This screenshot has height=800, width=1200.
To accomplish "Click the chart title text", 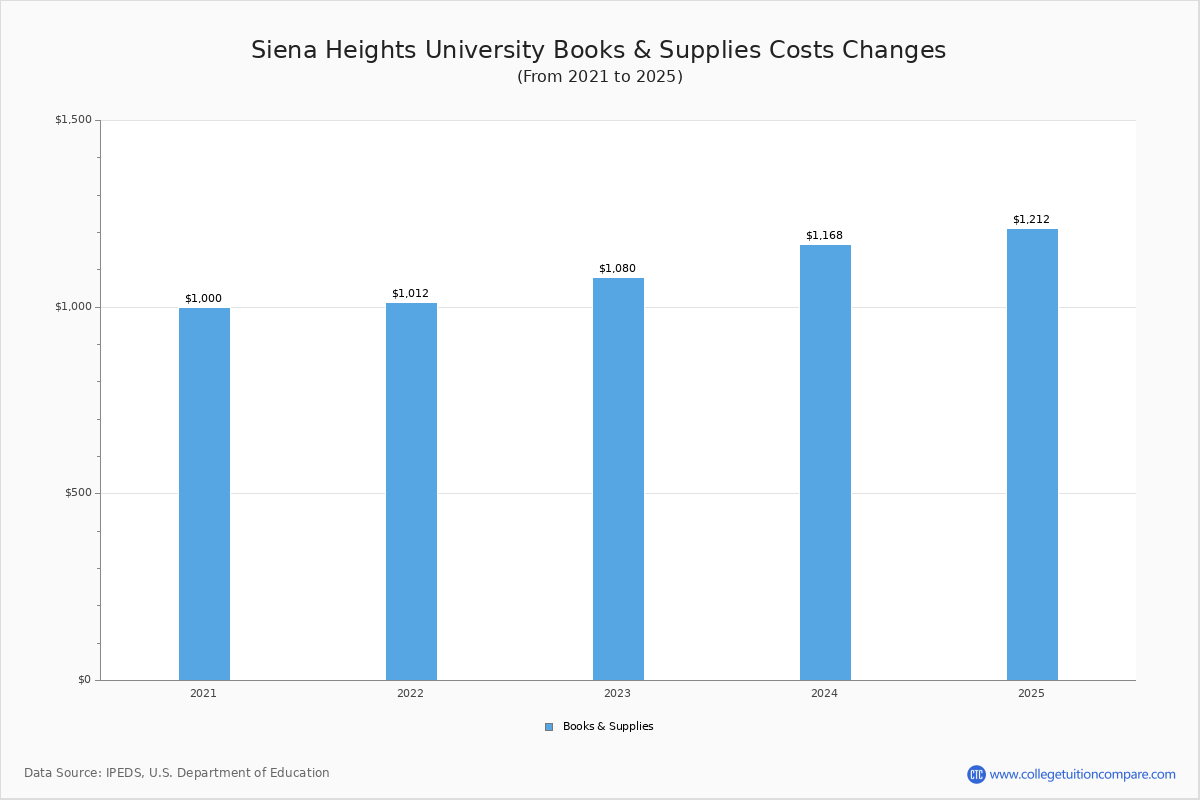I will coord(598,50).
